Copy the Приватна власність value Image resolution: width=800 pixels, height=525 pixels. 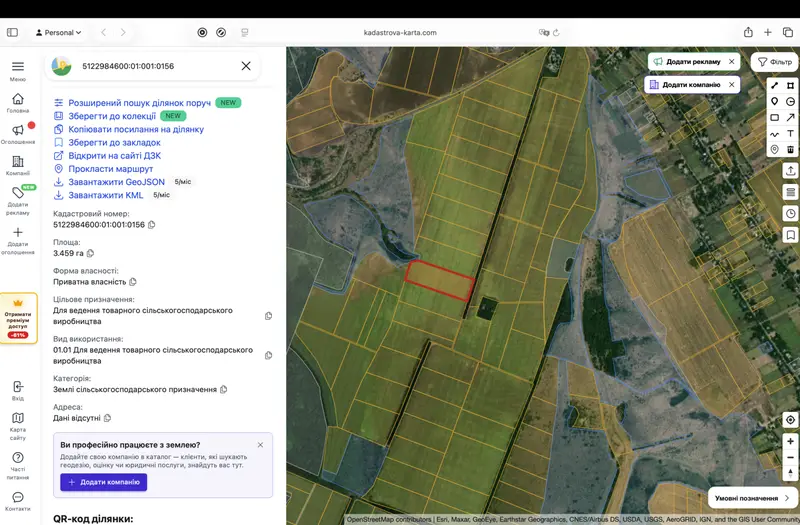click(133, 282)
